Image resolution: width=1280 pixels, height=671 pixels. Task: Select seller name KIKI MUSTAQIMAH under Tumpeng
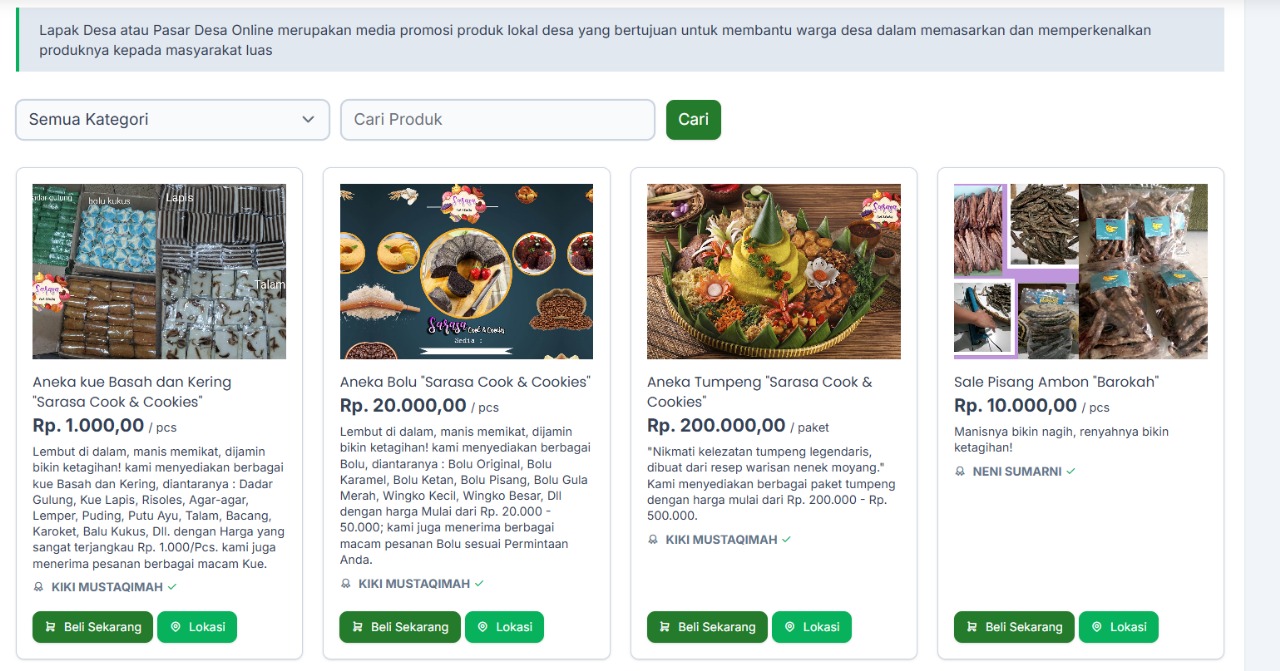click(721, 540)
